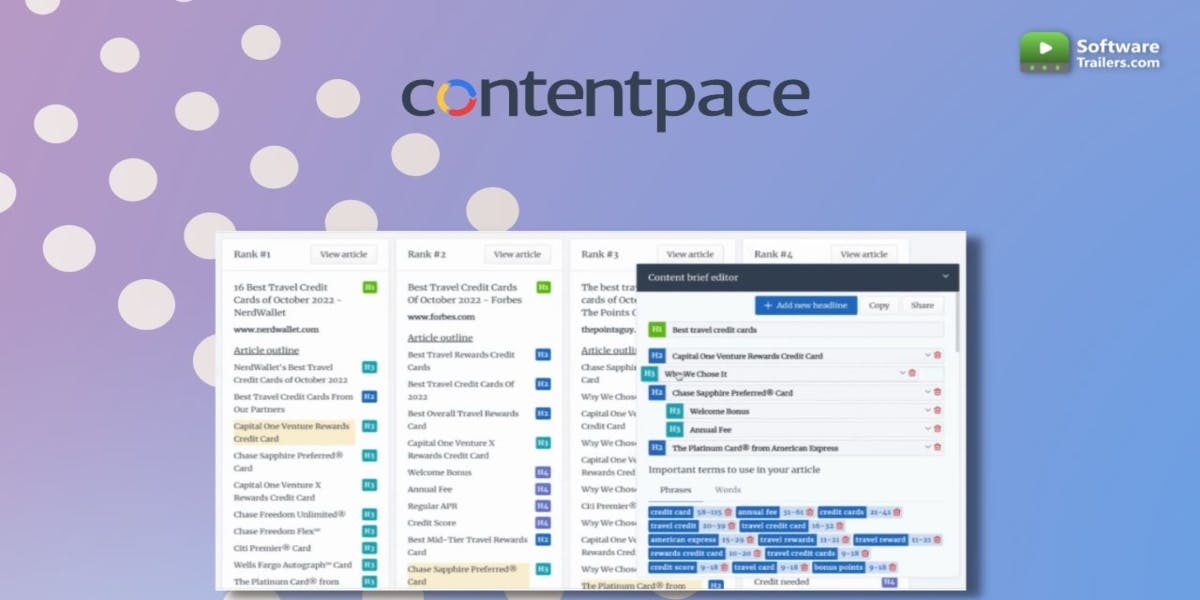Click 'NerdWallet's Best Travel Credit Cards of October 2022'
Viewport: 1200px width, 600px height.
click(291, 373)
